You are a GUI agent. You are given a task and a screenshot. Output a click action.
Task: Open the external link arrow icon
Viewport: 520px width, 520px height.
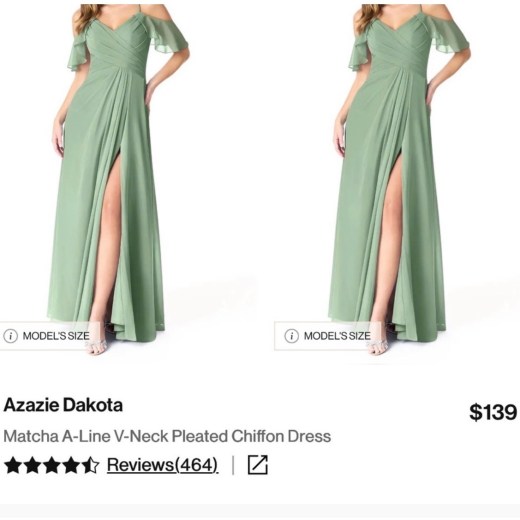tap(258, 464)
